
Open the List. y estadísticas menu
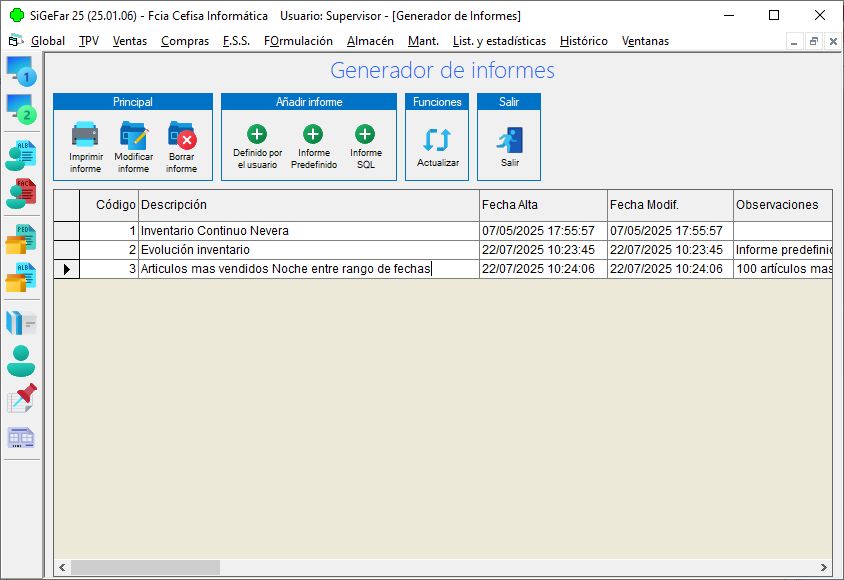[499, 41]
